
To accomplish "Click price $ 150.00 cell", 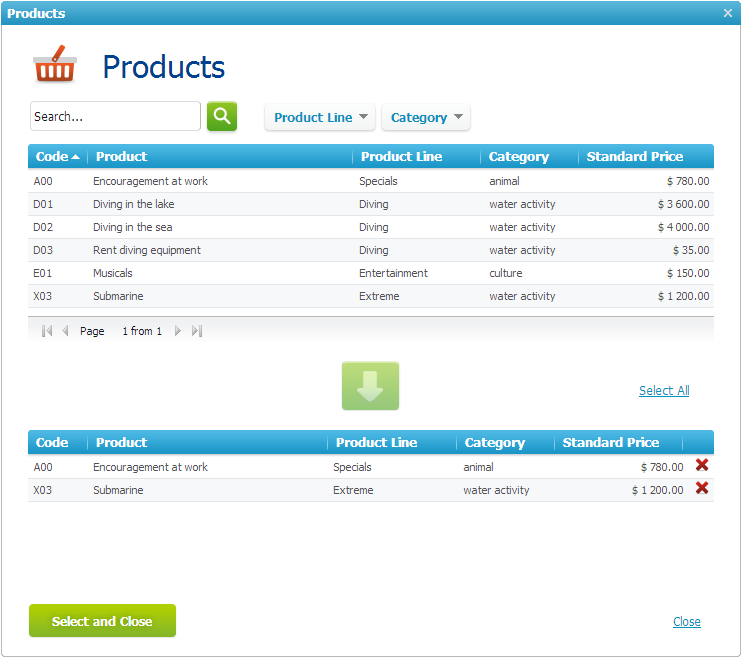I will coord(688,273).
